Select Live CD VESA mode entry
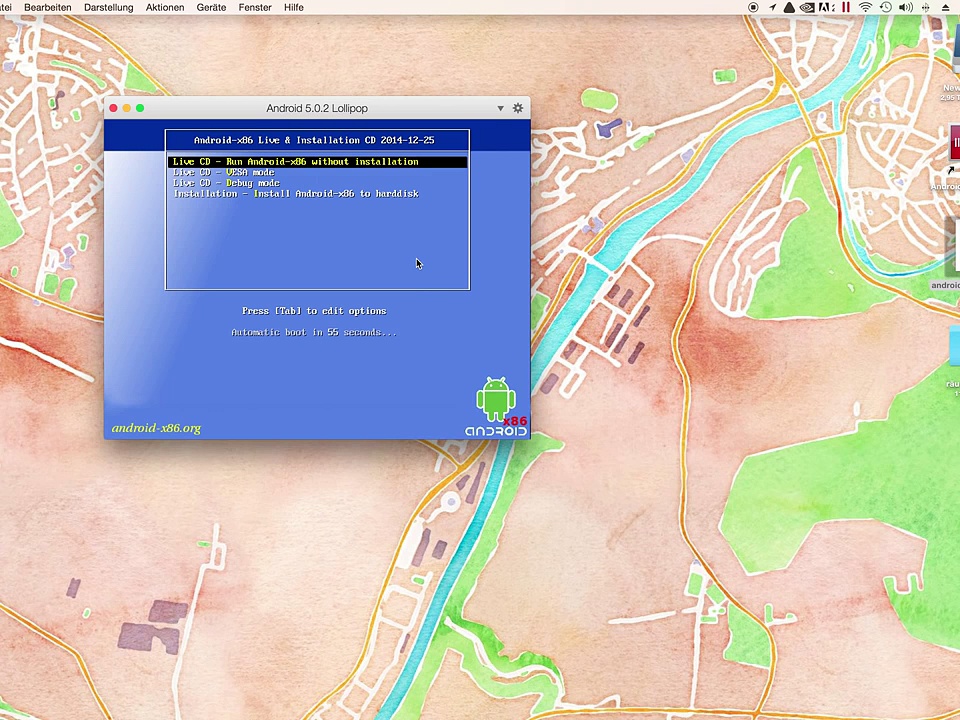The width and height of the screenshot is (960, 720). [x=223, y=173]
